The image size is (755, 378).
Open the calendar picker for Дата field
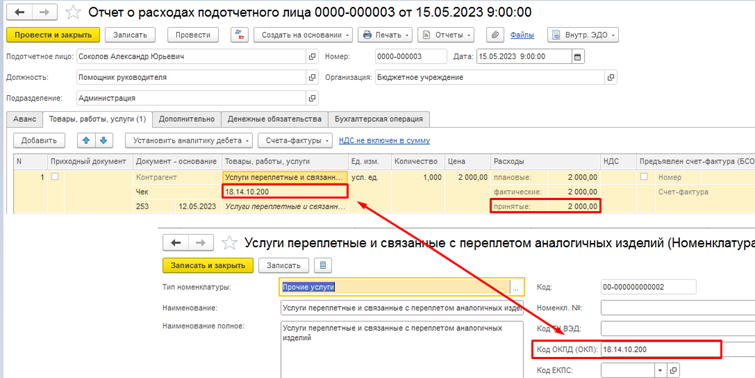coord(577,57)
